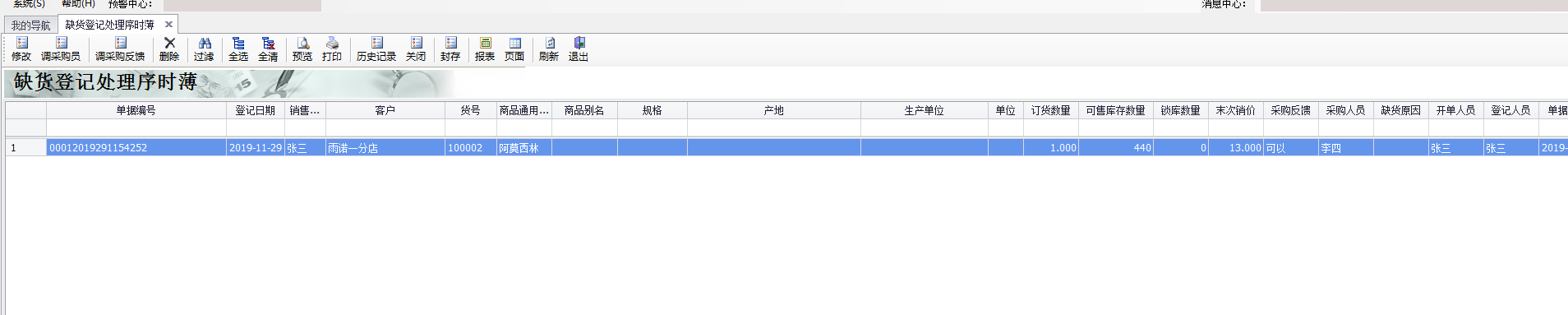Viewport: 1568px width, 315px height.
Task: Clear selection with 全清 icon
Action: click(268, 49)
